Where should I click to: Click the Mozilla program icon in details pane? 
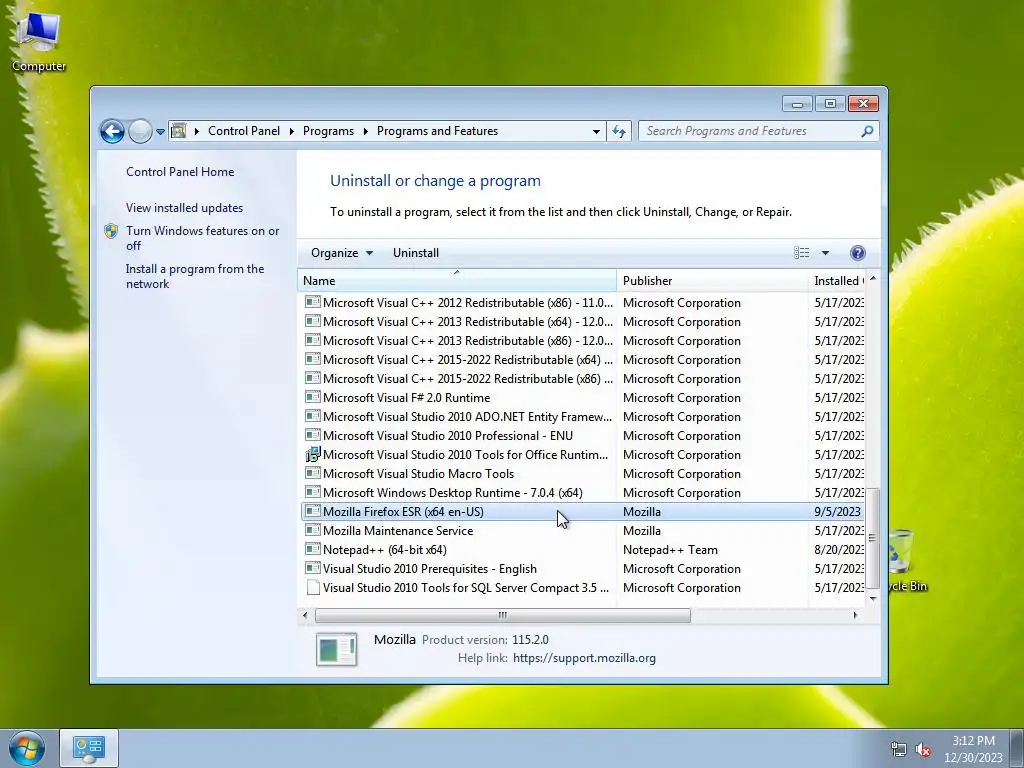(336, 649)
